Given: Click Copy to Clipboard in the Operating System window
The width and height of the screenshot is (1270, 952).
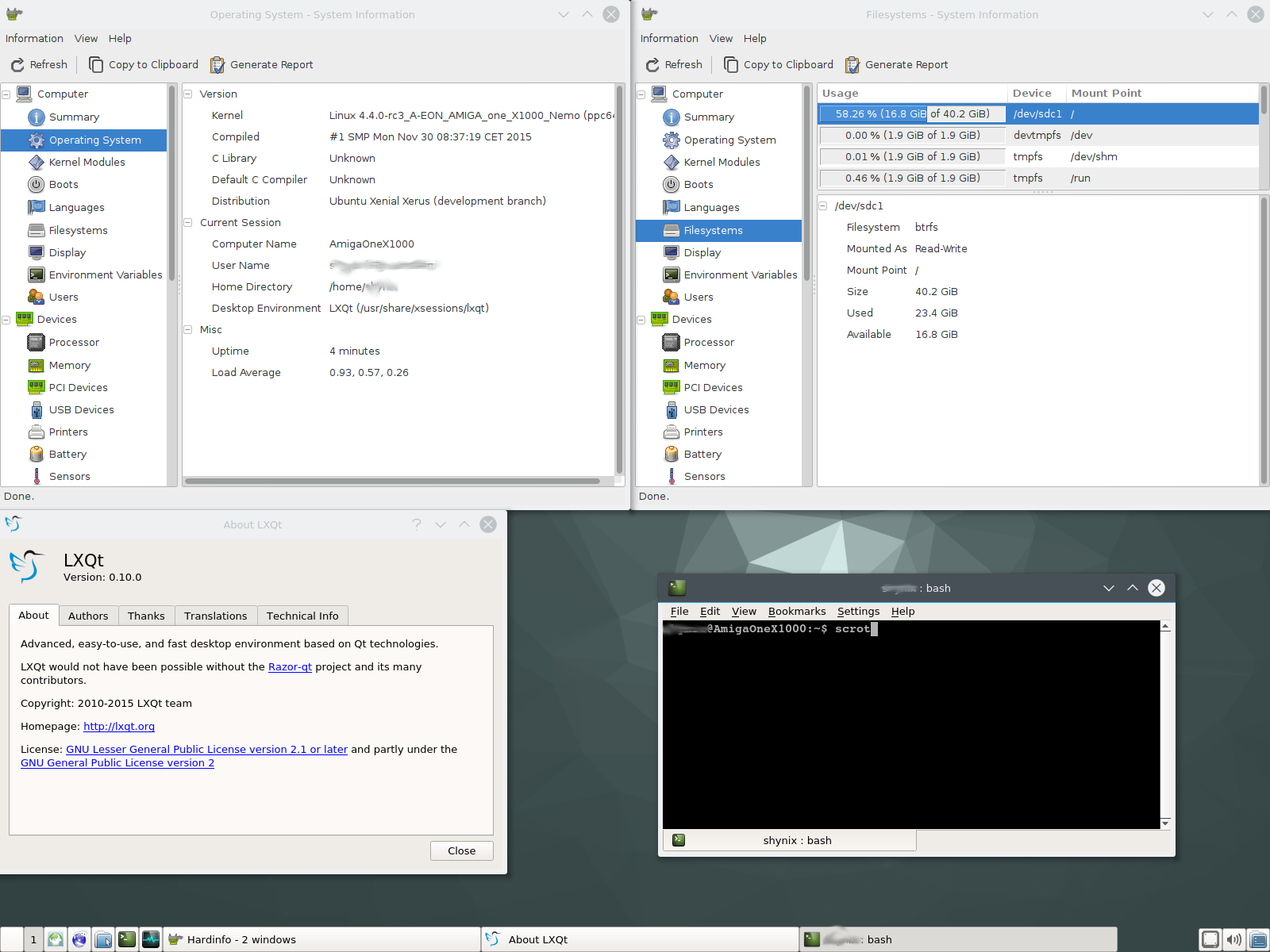Looking at the screenshot, I should tap(144, 65).
